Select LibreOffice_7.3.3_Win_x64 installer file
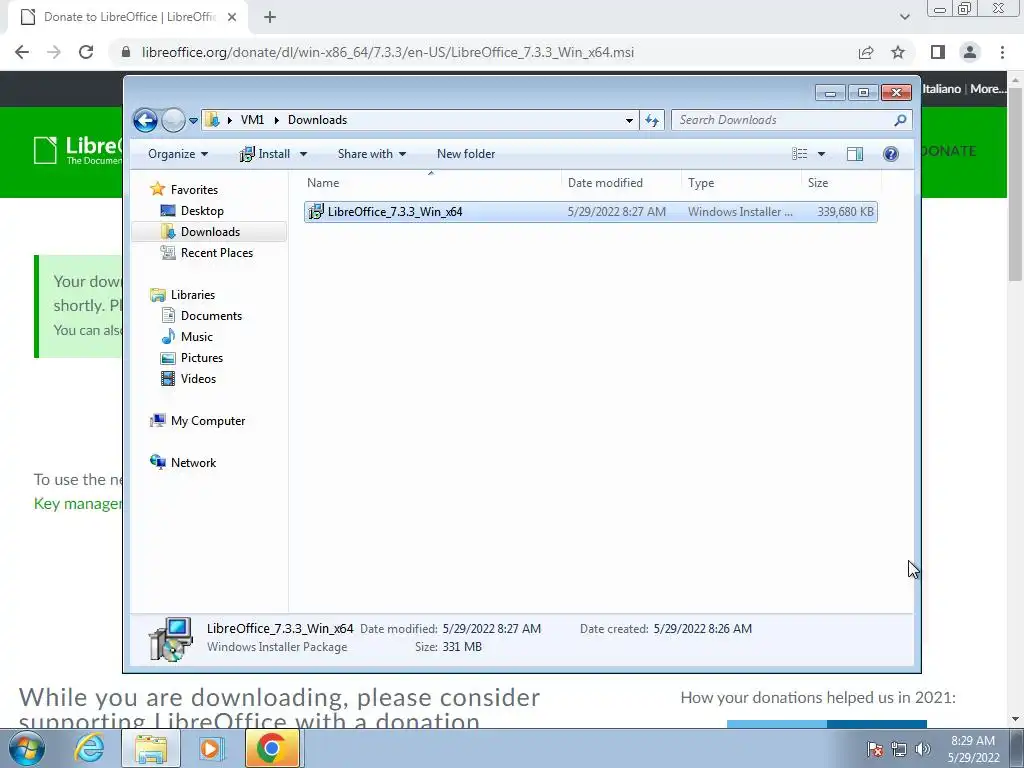 coord(590,212)
